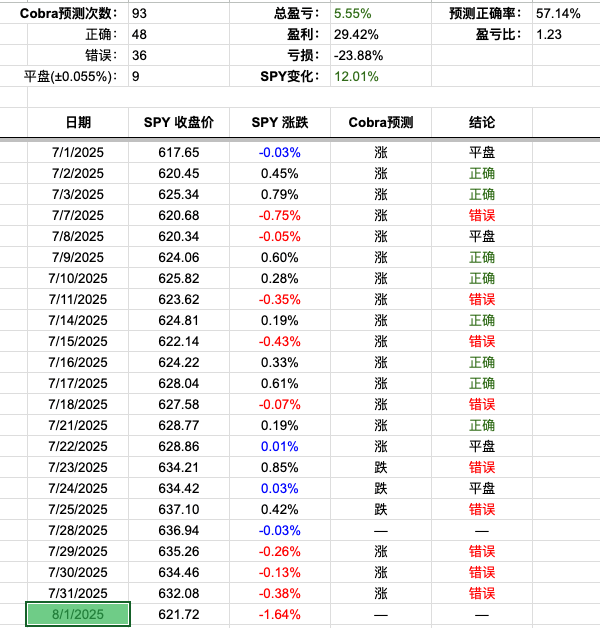Click the date cell 7/18/2025
The height and width of the screenshot is (628, 600).
[78, 404]
